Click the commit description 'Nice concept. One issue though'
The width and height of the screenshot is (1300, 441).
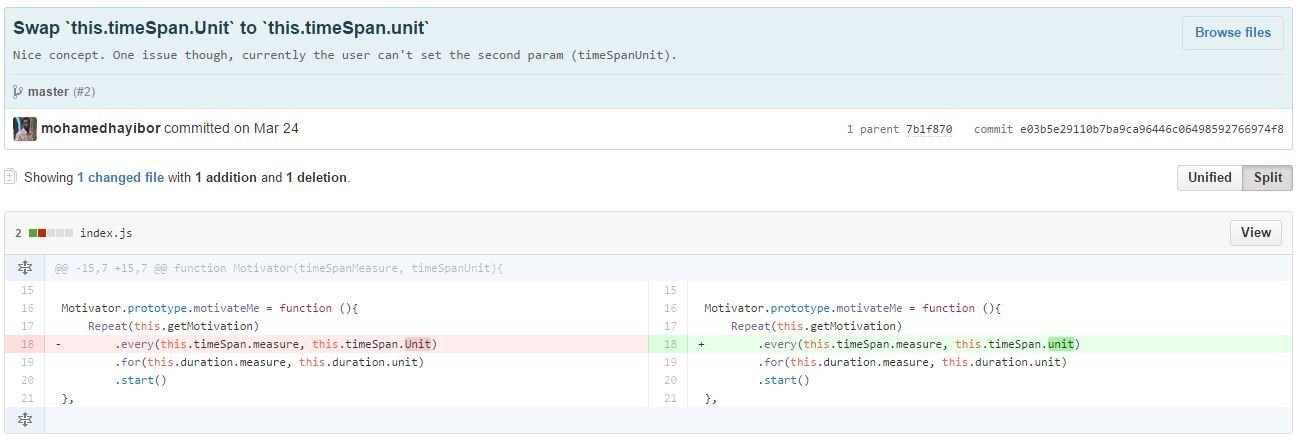[345, 55]
